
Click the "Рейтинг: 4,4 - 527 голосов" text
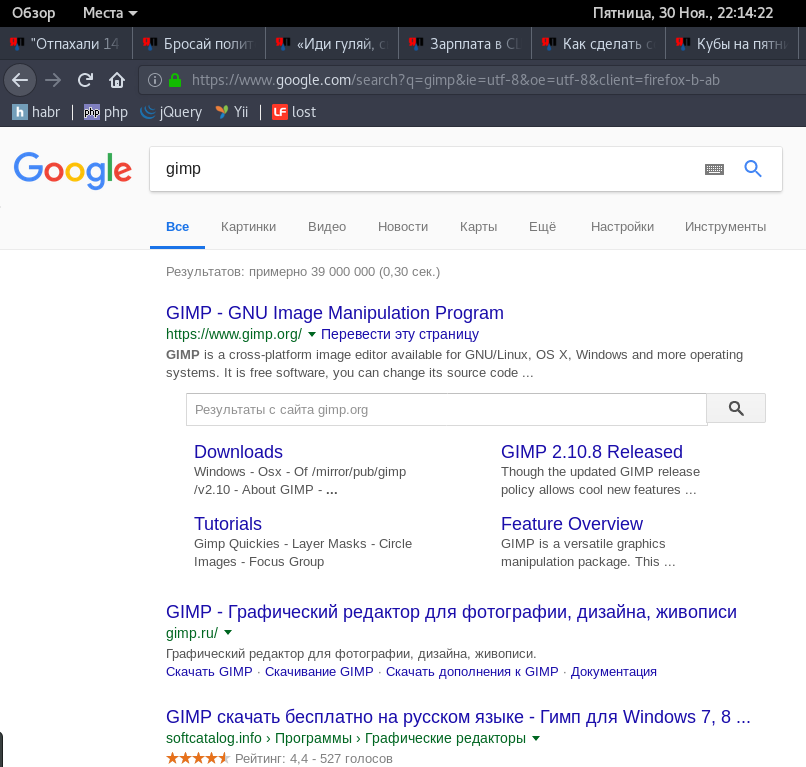314,758
